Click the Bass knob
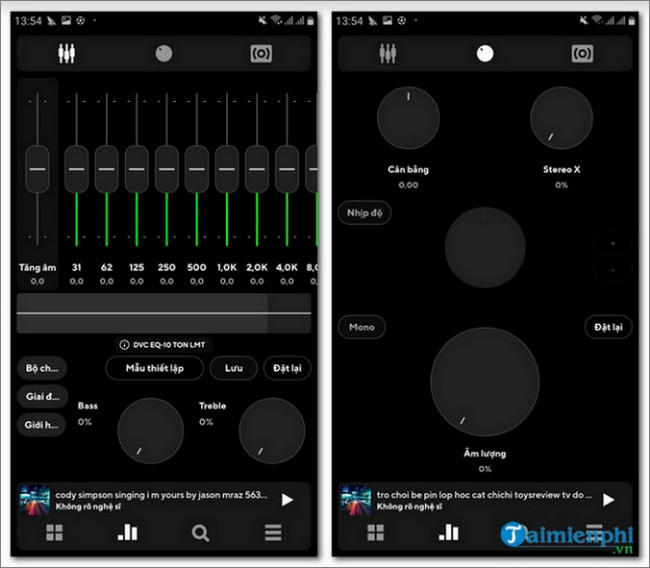This screenshot has width=650, height=568. (150, 431)
